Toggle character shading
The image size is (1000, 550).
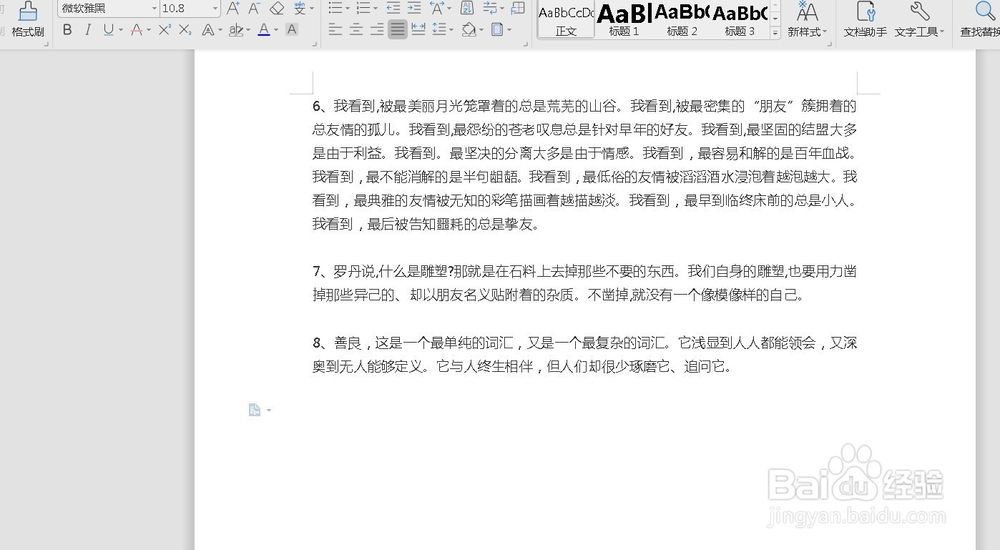coord(291,29)
